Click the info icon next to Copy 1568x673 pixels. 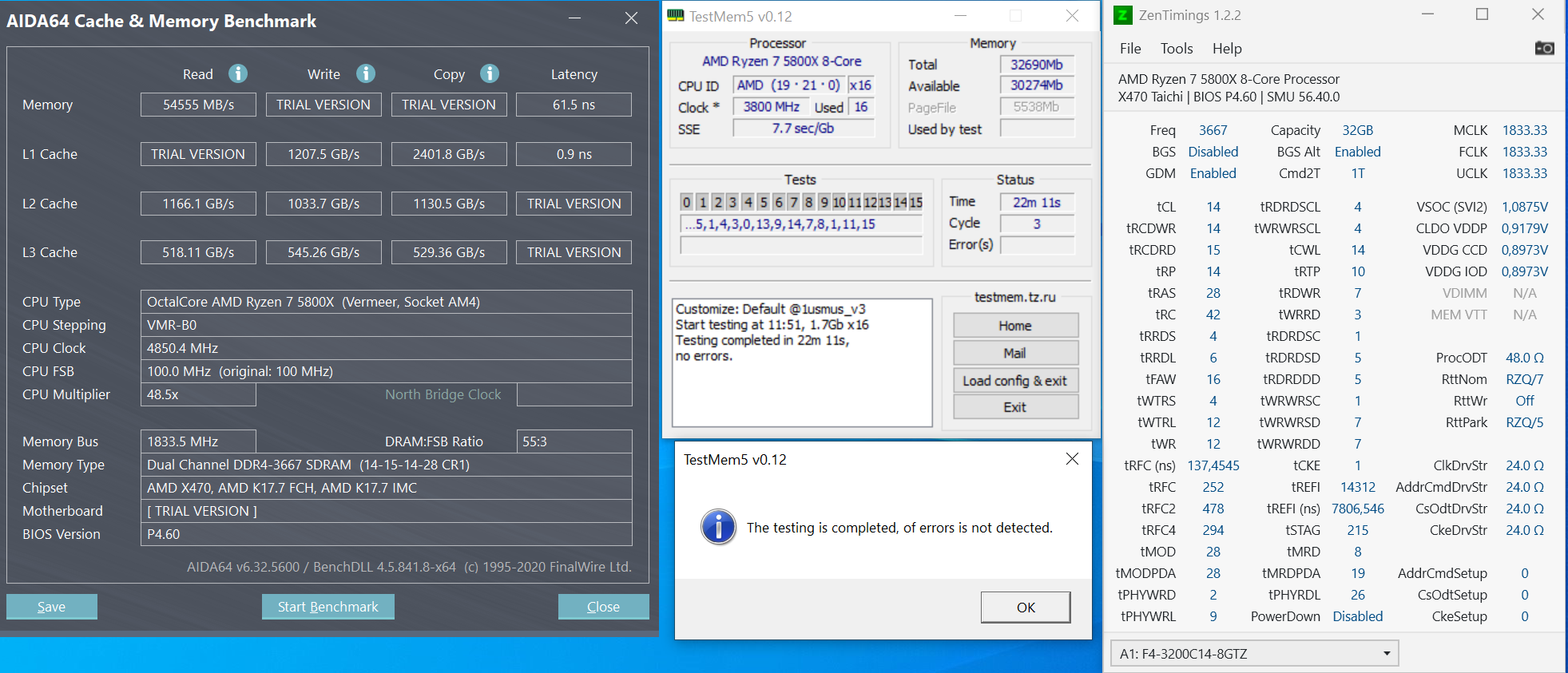coord(490,73)
